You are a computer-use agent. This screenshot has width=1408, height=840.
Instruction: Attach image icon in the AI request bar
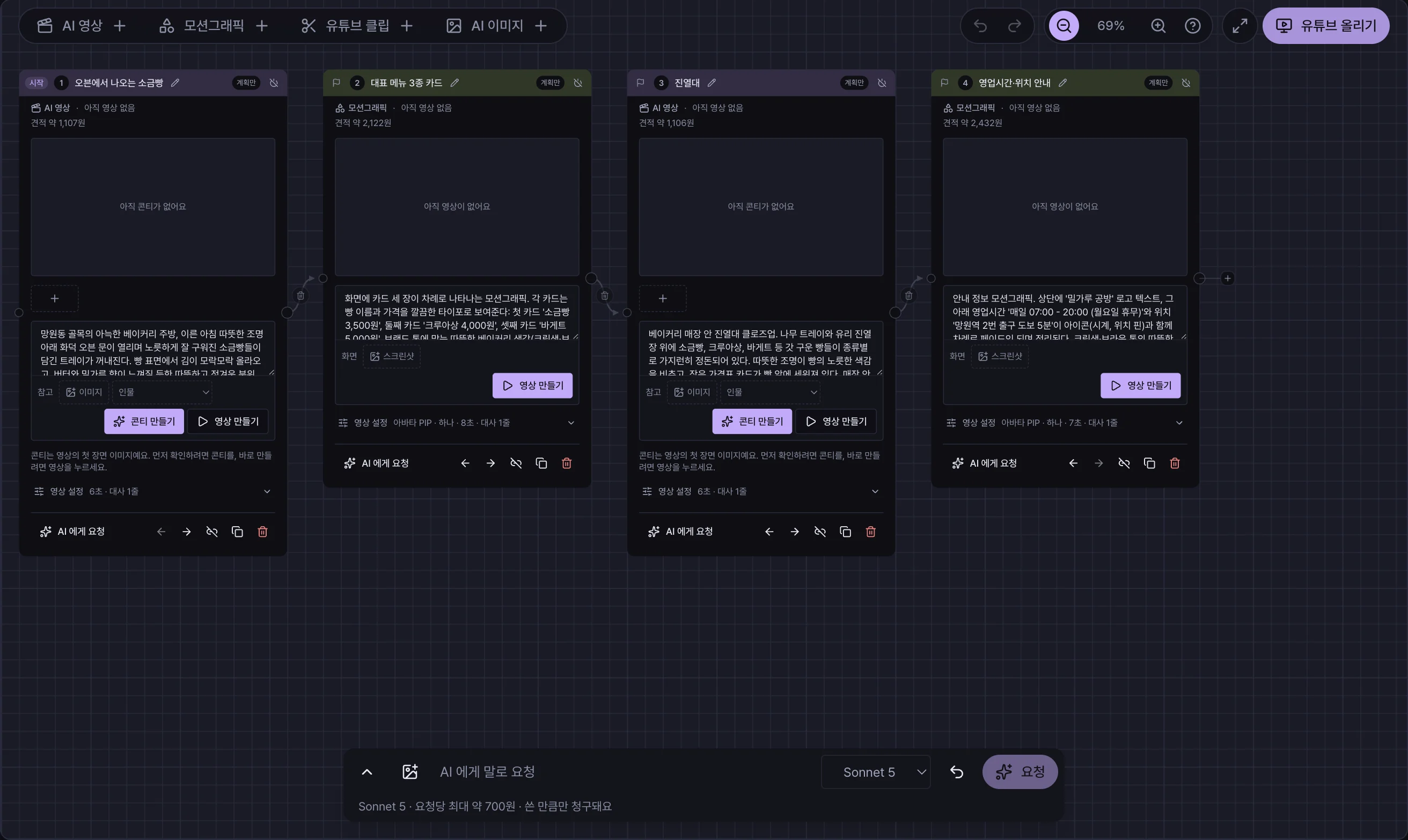click(x=410, y=772)
